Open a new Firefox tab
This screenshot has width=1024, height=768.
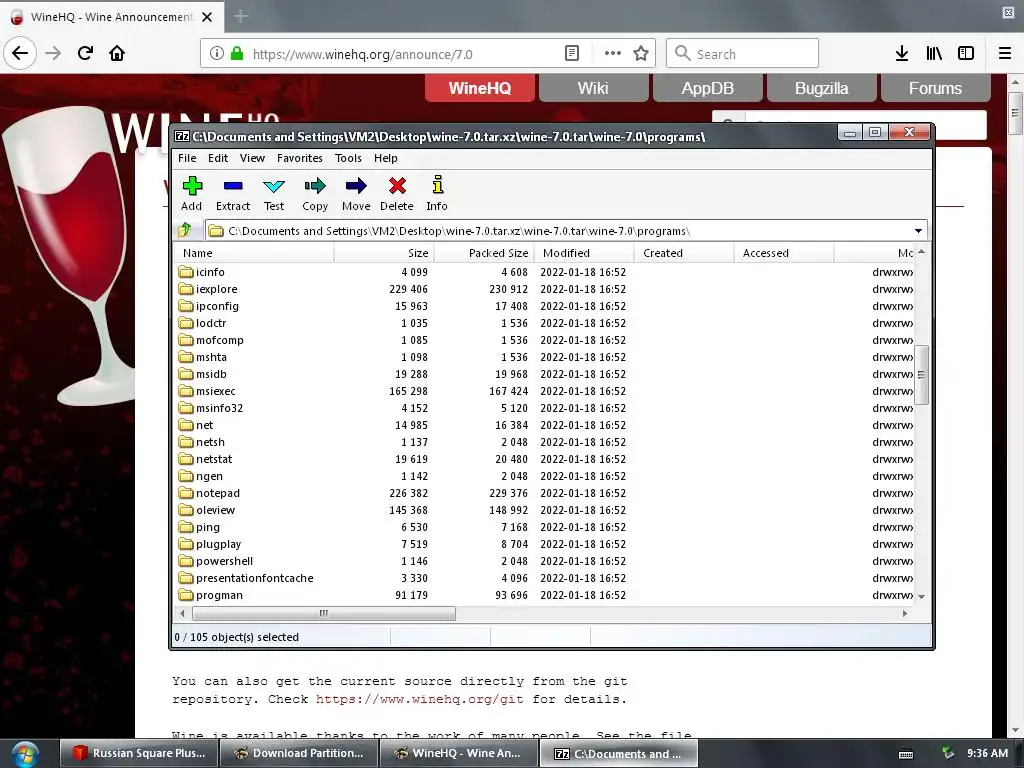tap(241, 16)
